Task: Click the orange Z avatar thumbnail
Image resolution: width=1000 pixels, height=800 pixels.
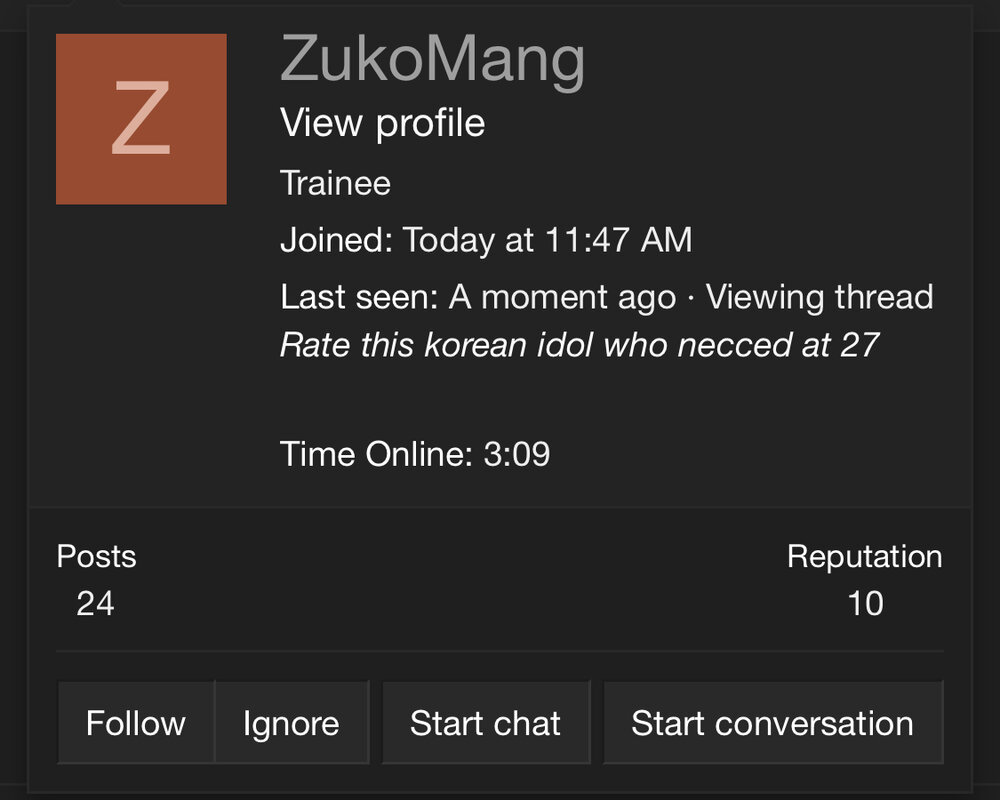Action: [141, 119]
